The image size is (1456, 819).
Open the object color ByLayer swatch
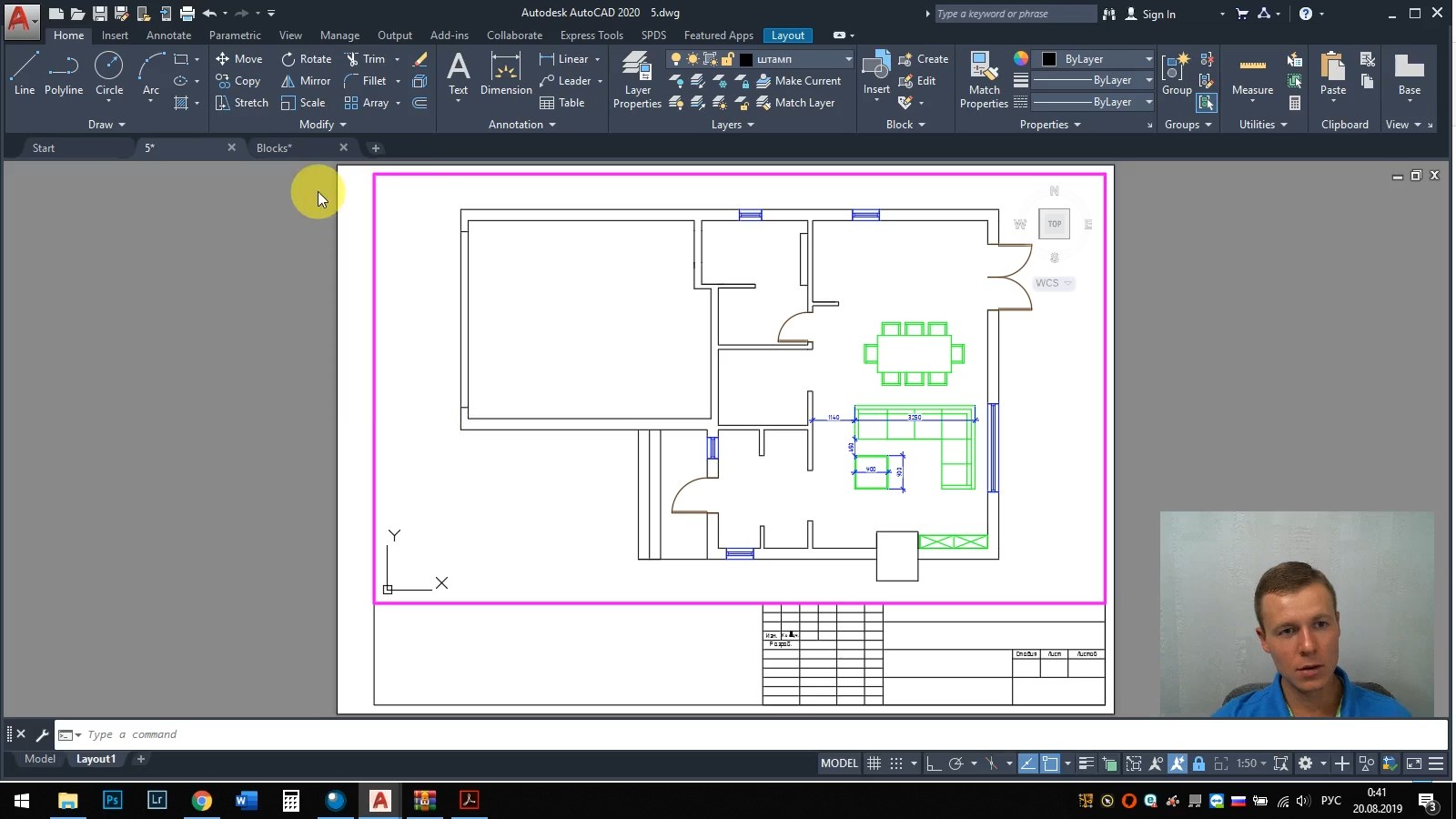(x=1097, y=59)
